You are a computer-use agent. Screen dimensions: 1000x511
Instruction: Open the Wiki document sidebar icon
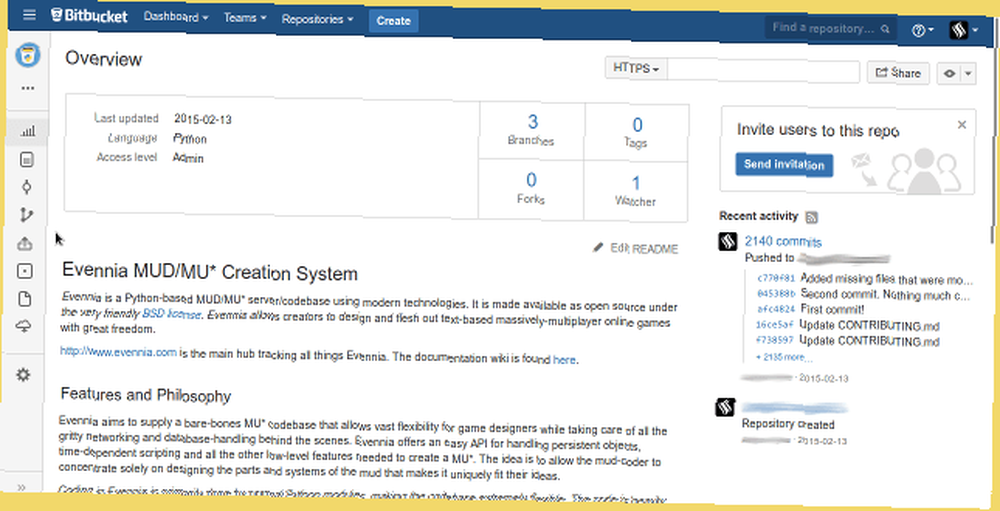tap(24, 299)
